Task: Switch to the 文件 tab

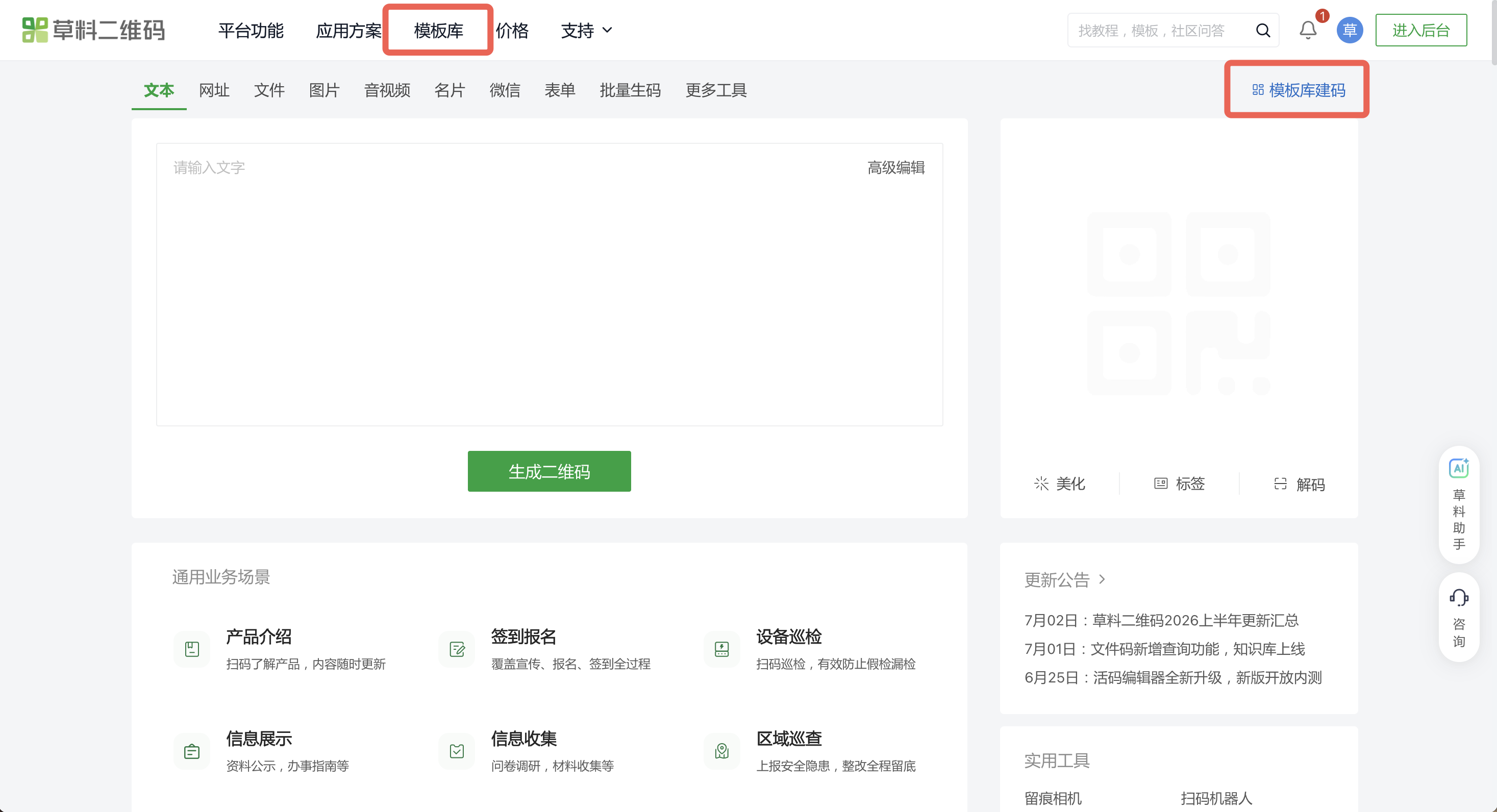Action: [269, 90]
